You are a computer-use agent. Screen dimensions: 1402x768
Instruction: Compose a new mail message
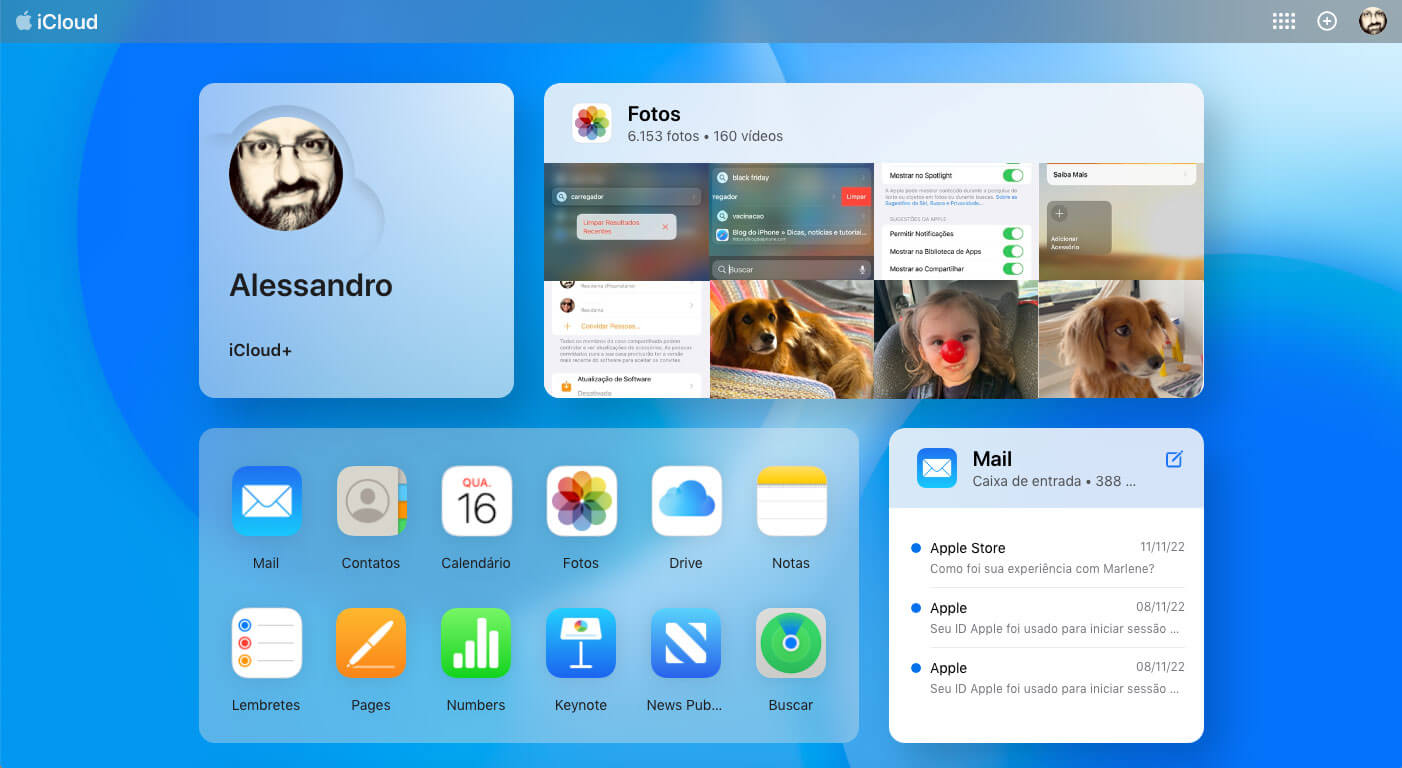point(1174,459)
